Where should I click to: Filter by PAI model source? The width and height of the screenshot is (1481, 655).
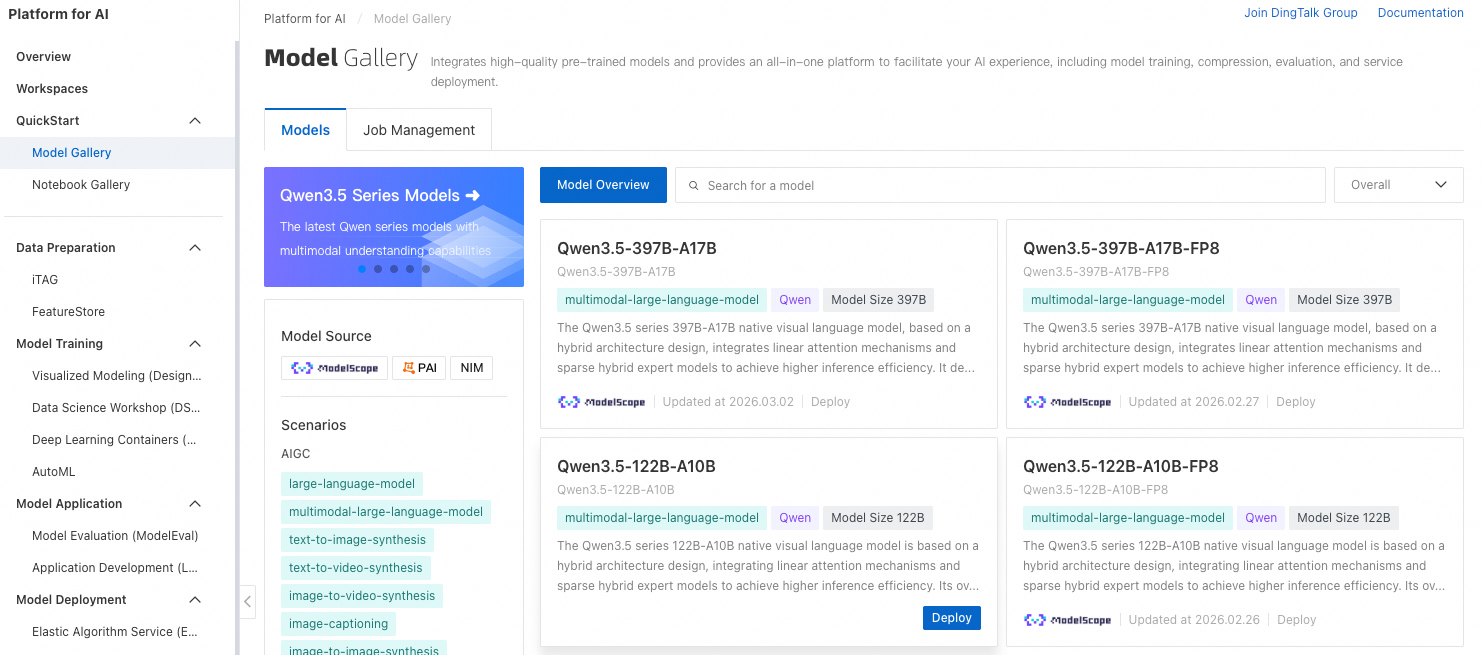(419, 368)
